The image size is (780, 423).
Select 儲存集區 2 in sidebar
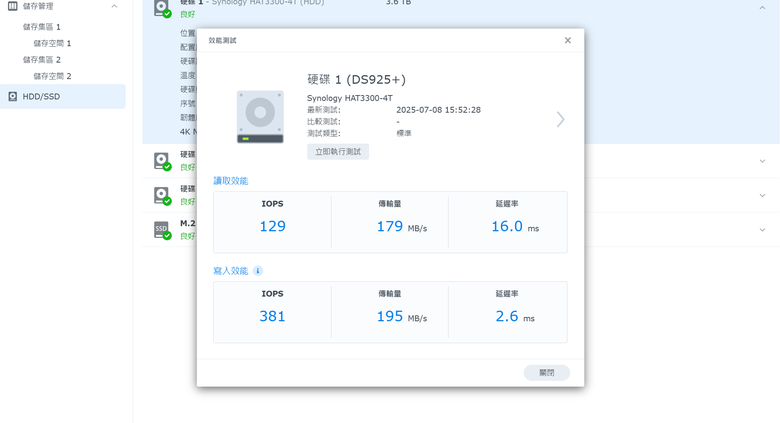pos(42,60)
